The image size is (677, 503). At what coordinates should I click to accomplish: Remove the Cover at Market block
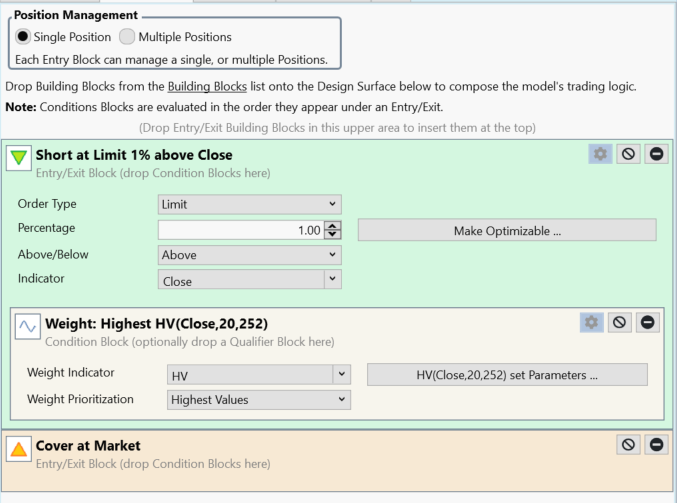(x=656, y=445)
